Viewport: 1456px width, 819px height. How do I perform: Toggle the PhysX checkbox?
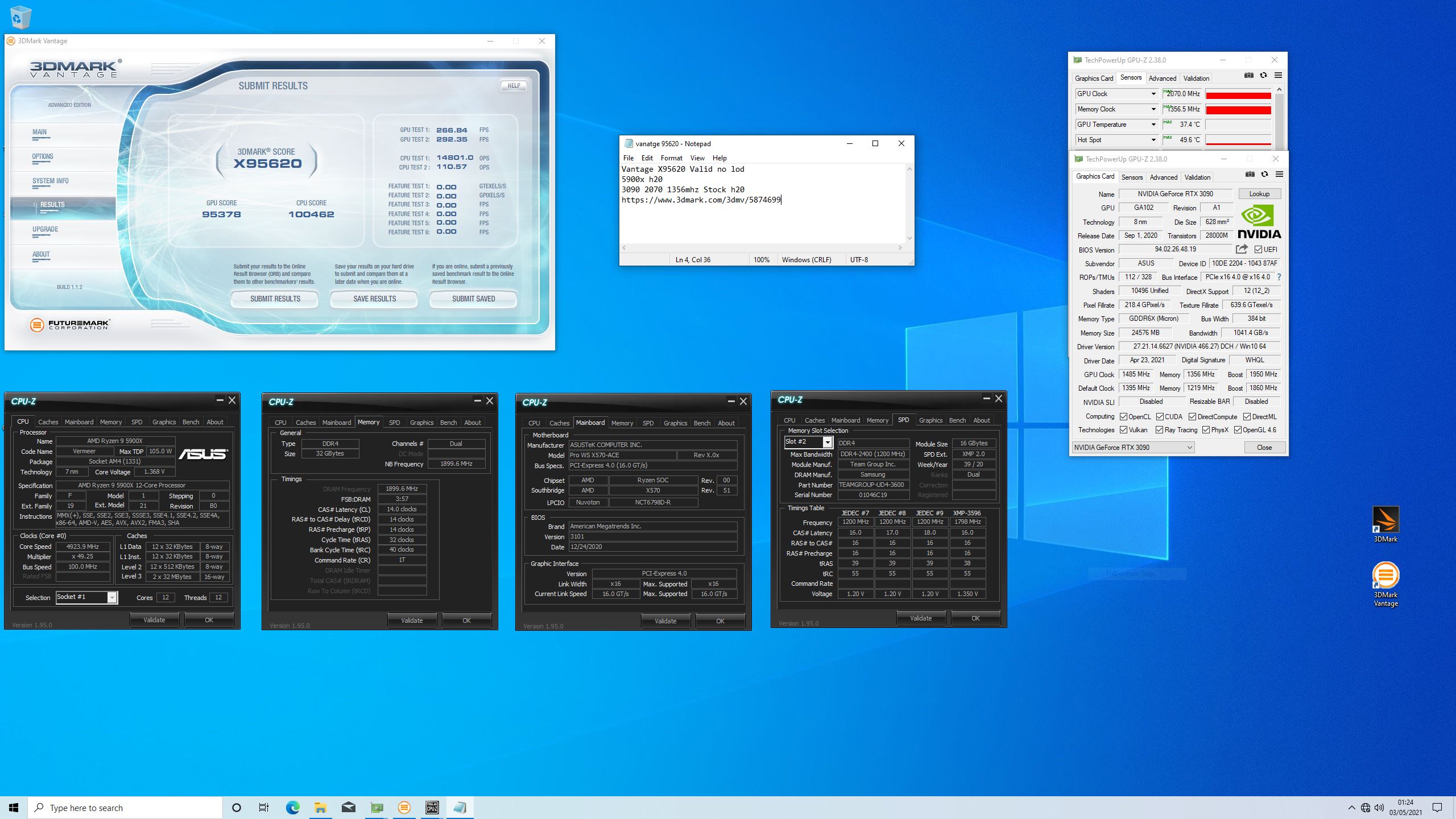click(x=1206, y=430)
